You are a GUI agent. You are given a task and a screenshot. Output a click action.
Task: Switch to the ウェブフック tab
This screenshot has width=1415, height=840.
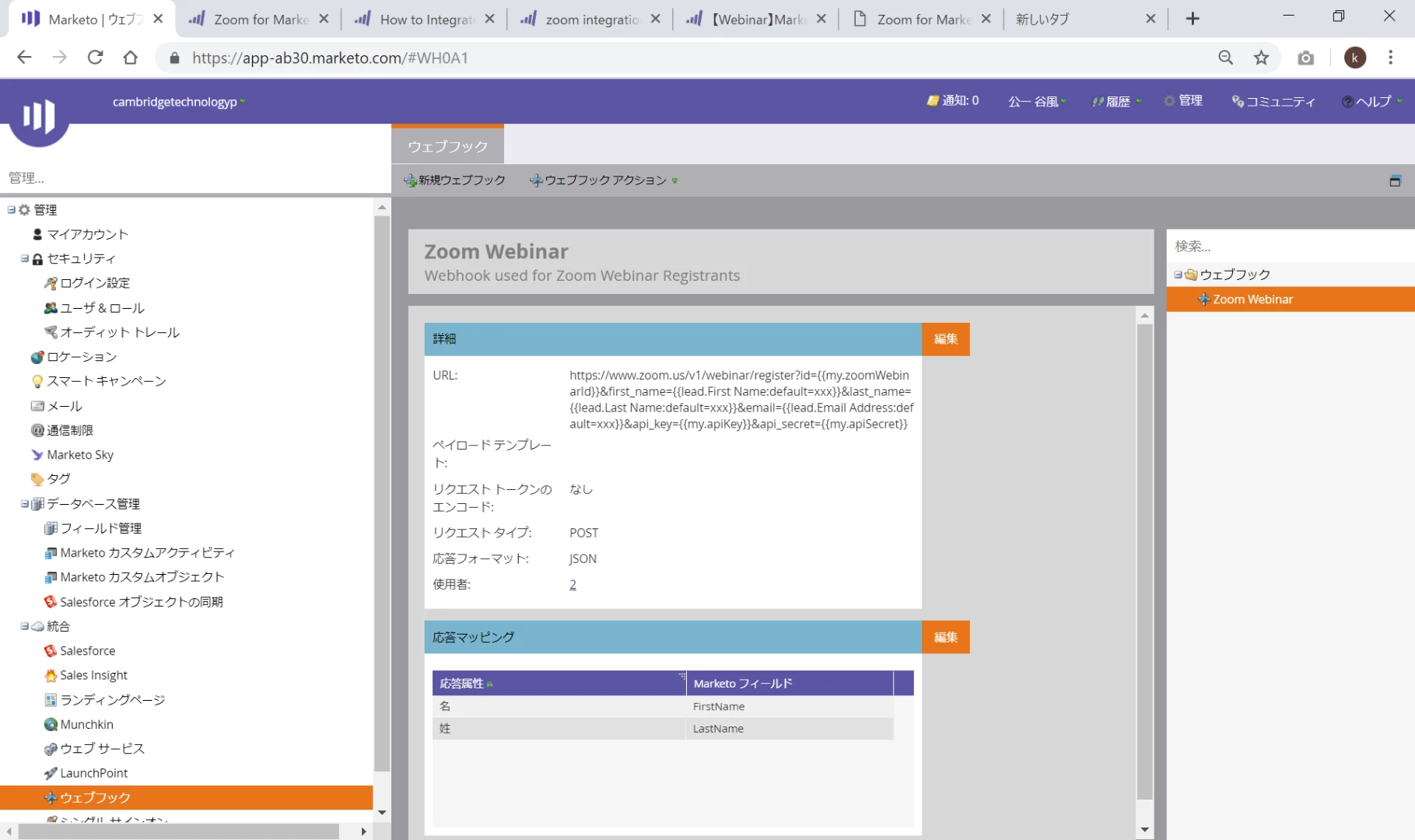[x=447, y=146]
